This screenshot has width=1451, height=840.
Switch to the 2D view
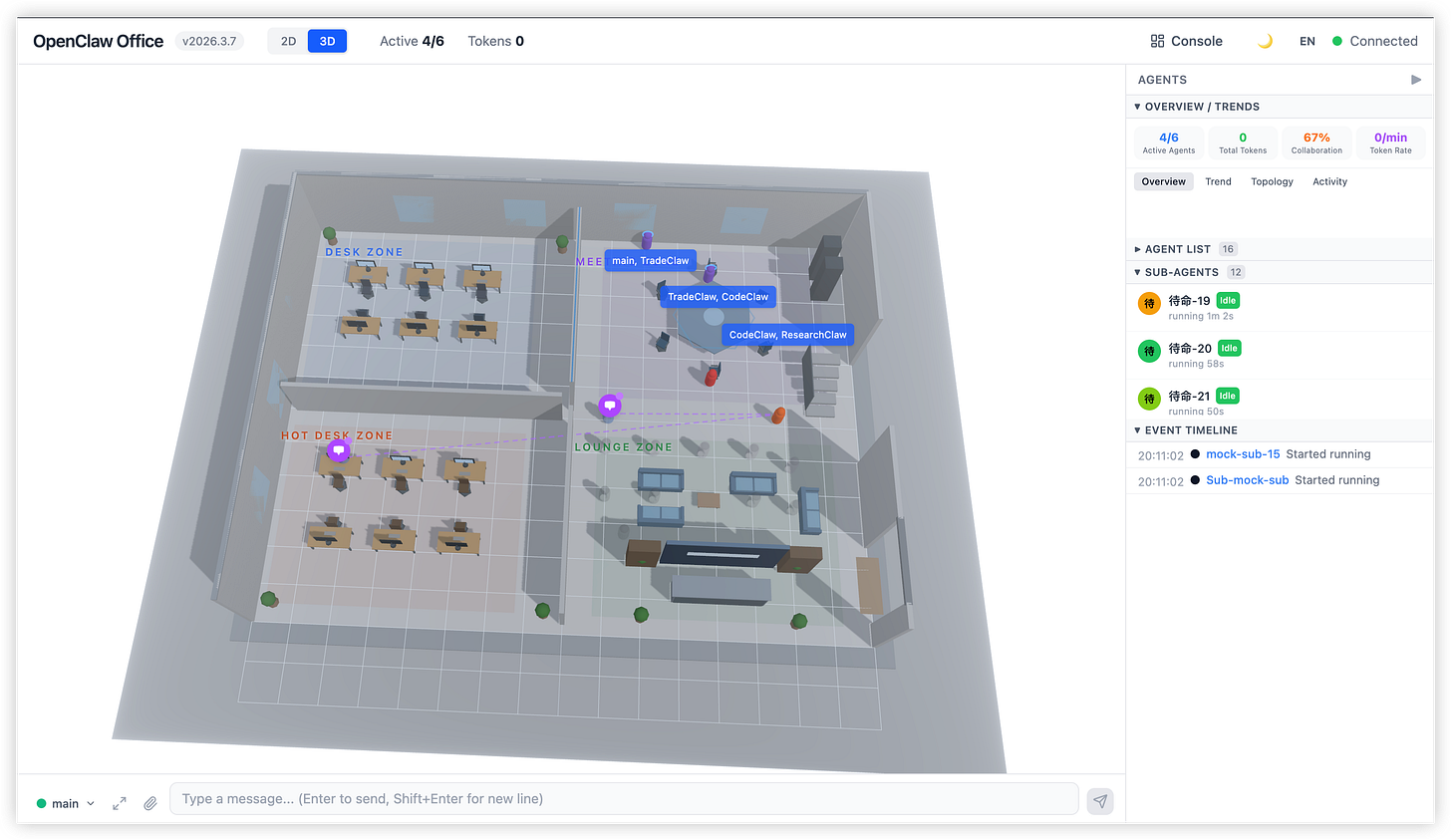tap(288, 41)
